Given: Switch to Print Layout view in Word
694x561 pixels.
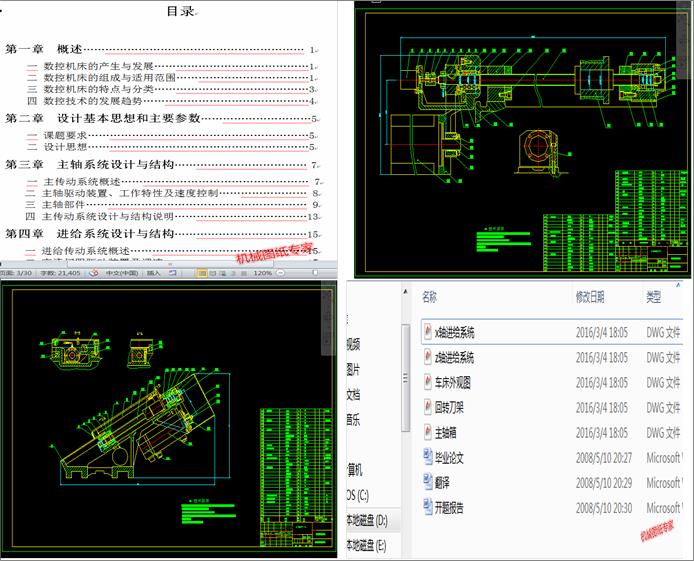Looking at the screenshot, I should pos(202,273).
